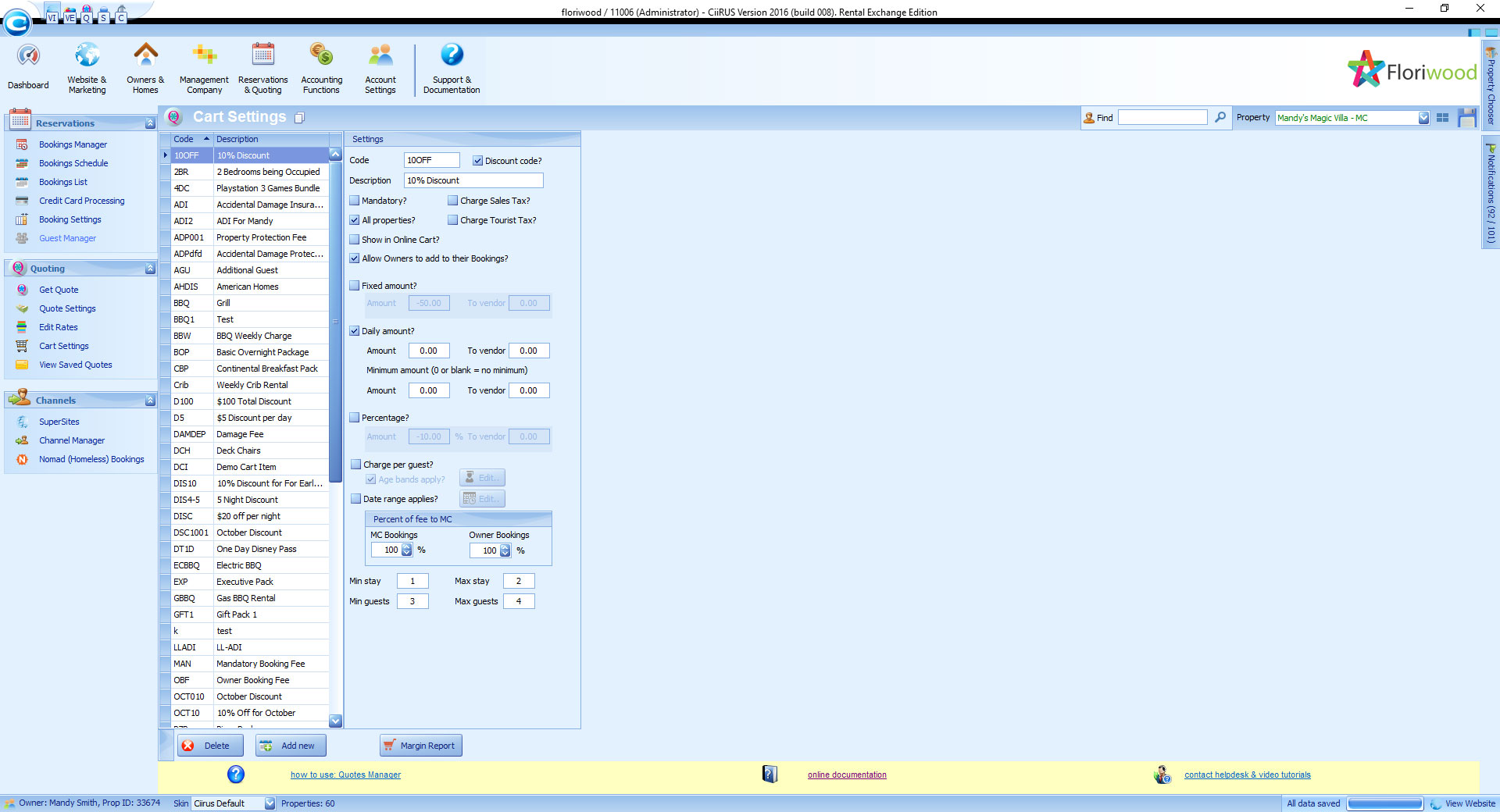This screenshot has height=812, width=1500.
Task: Enable Charge Tourist Tax checkbox
Action: click(x=452, y=220)
